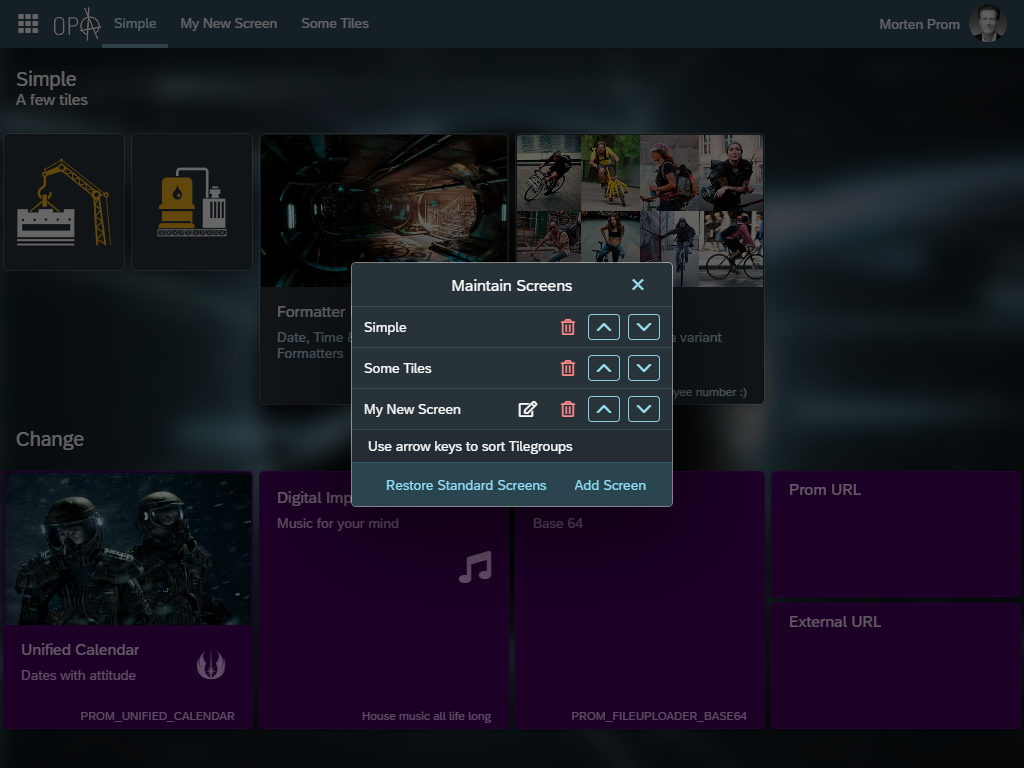Click trash icon for My New Screen
The height and width of the screenshot is (768, 1024).
568,409
